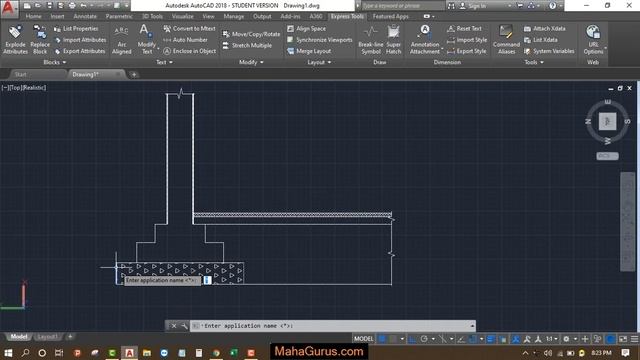
Task: Switch to the Start file tab
Action: tap(20, 74)
